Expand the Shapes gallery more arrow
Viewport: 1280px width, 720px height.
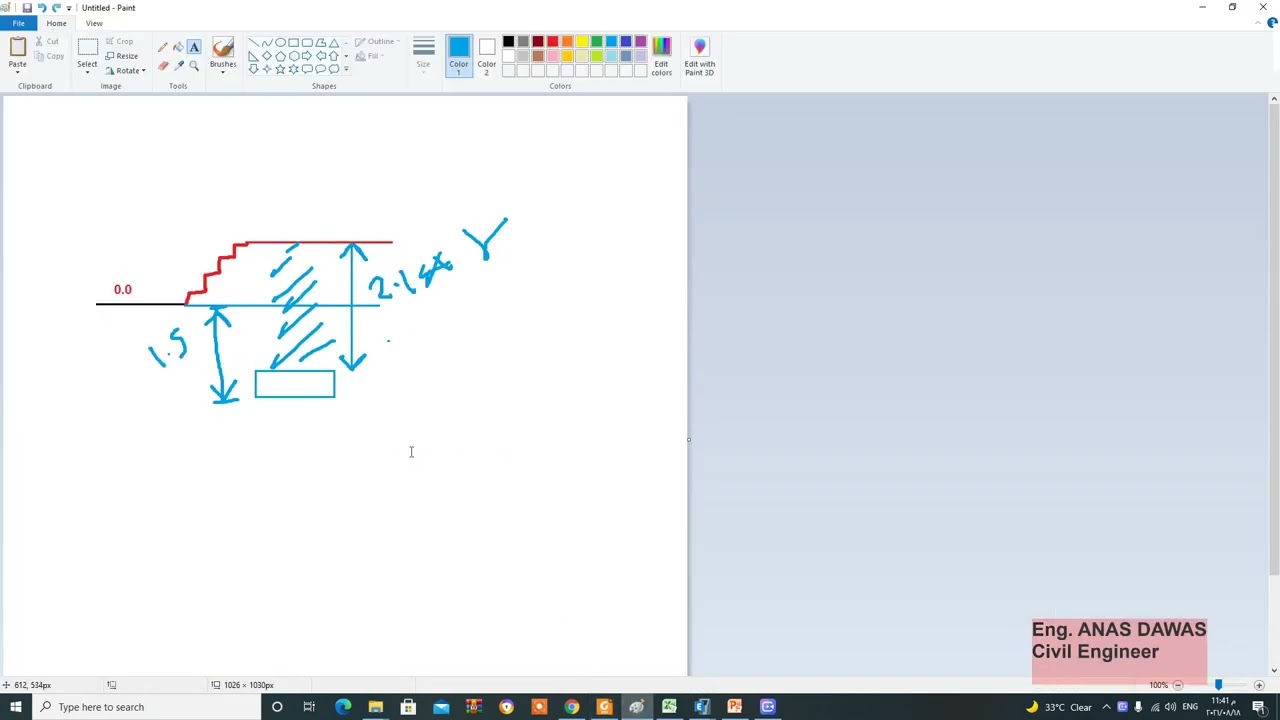[x=346, y=69]
